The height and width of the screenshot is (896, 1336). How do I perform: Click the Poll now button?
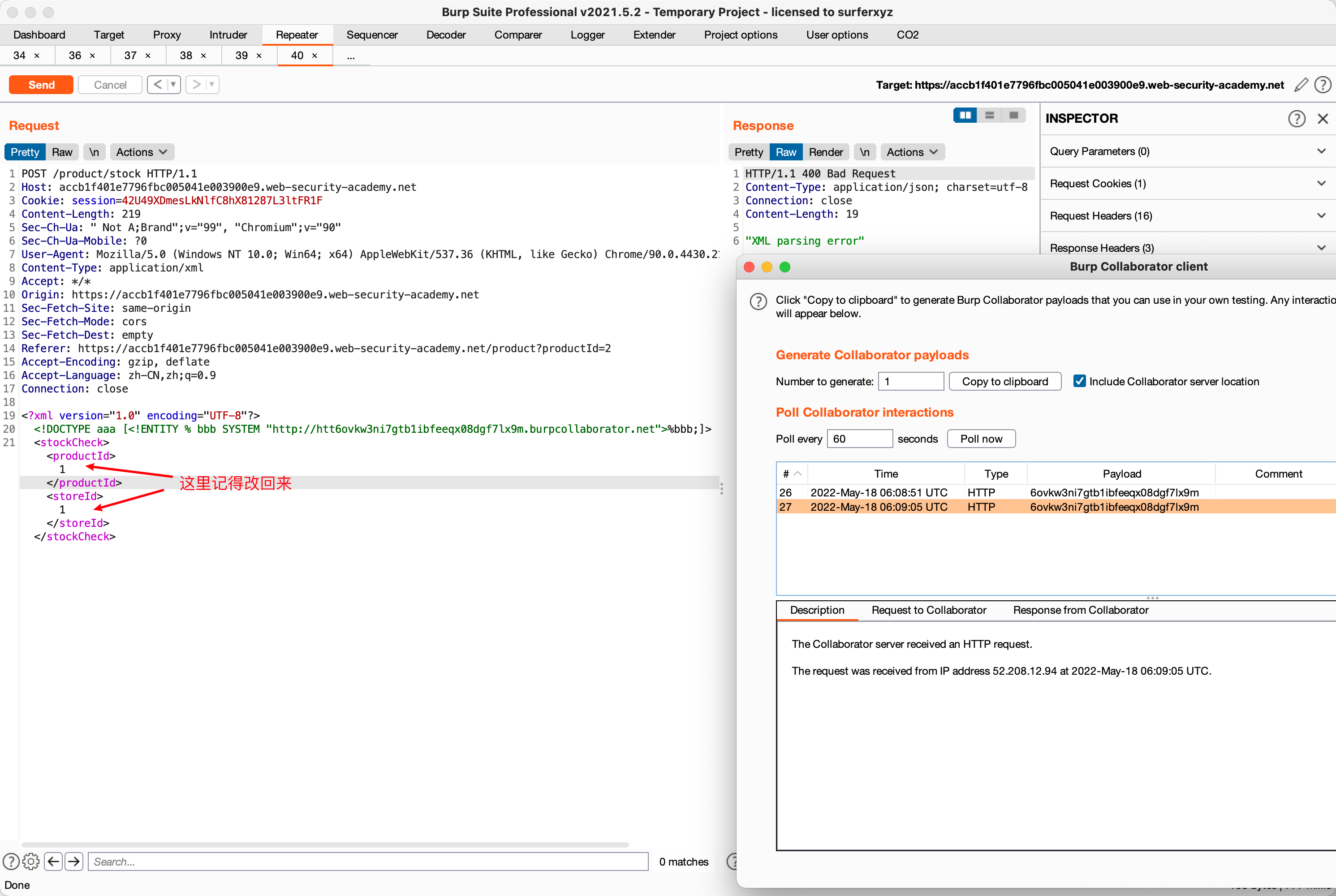(x=981, y=438)
